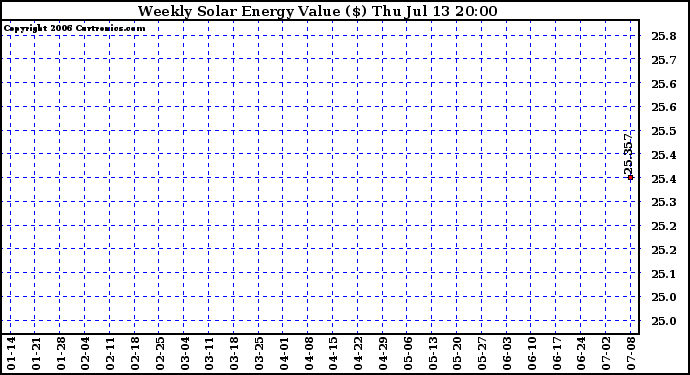Click the 03-11 date label

(x=209, y=353)
